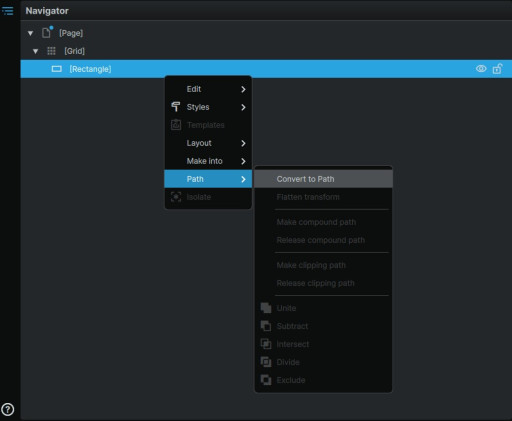Choose Flatten transform
Image resolution: width=512 pixels, height=421 pixels.
(x=323, y=197)
